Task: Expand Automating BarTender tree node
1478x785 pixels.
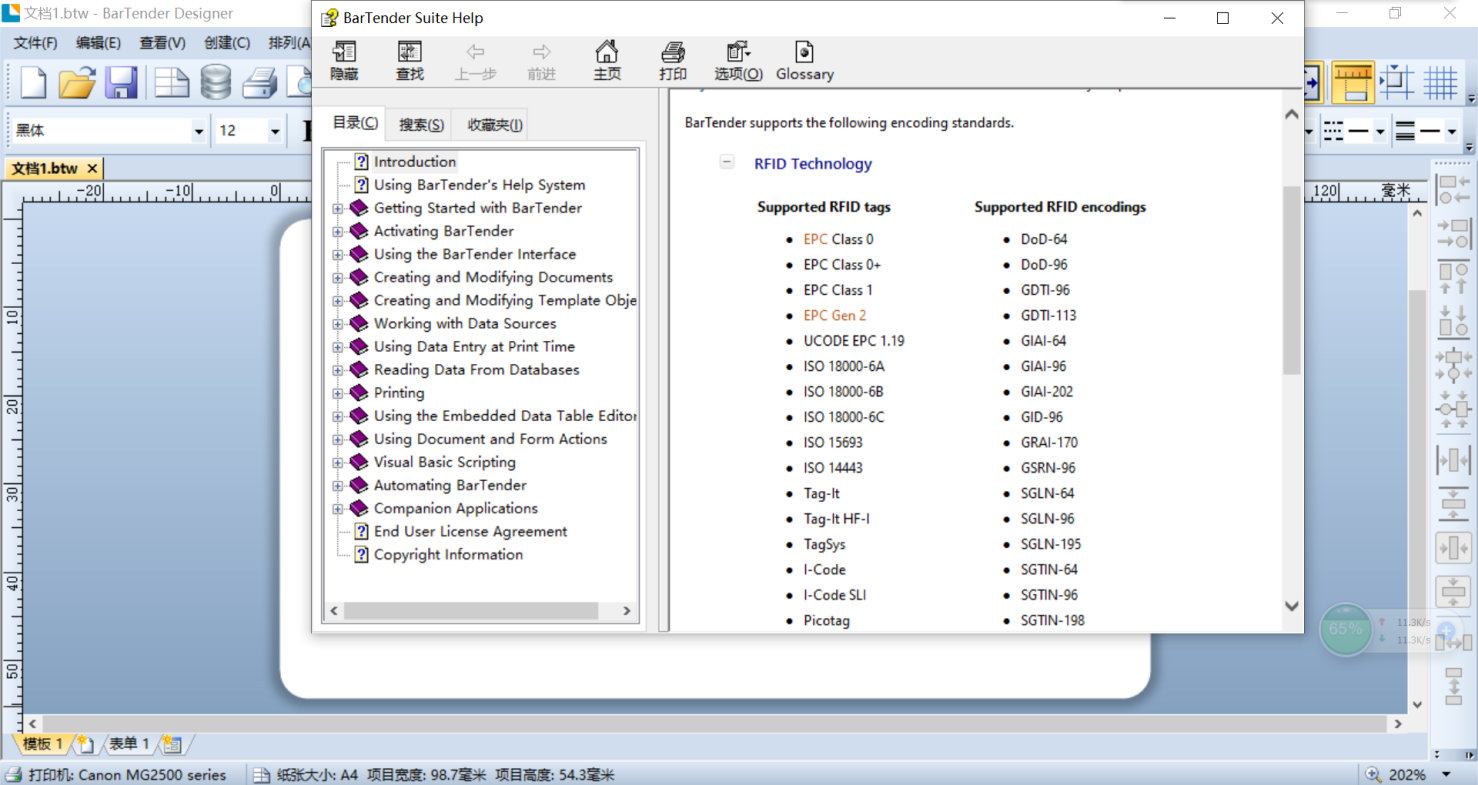Action: (338, 486)
